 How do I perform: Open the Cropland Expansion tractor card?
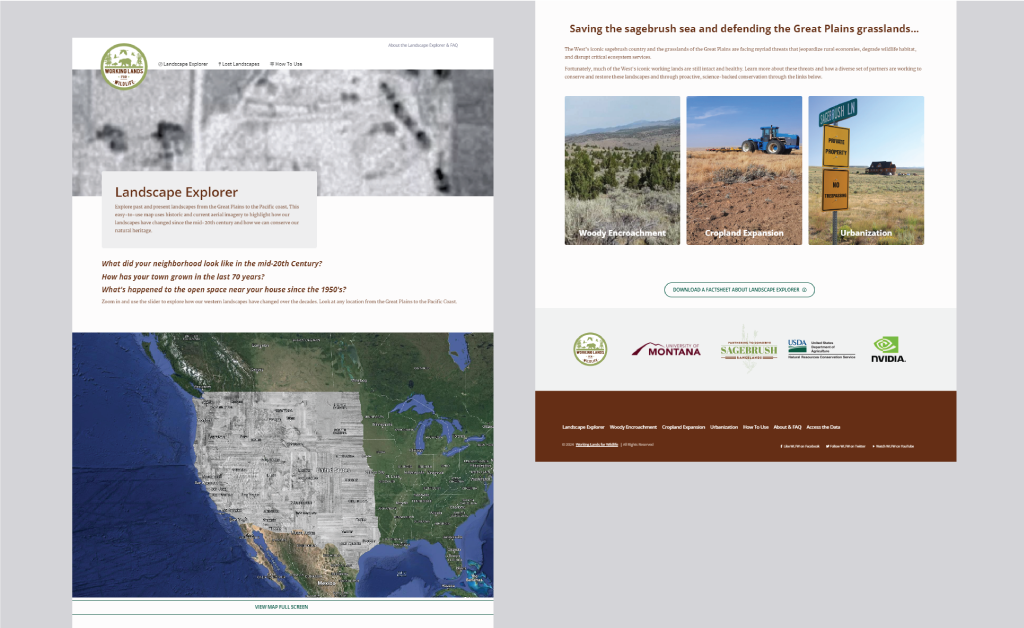744,170
